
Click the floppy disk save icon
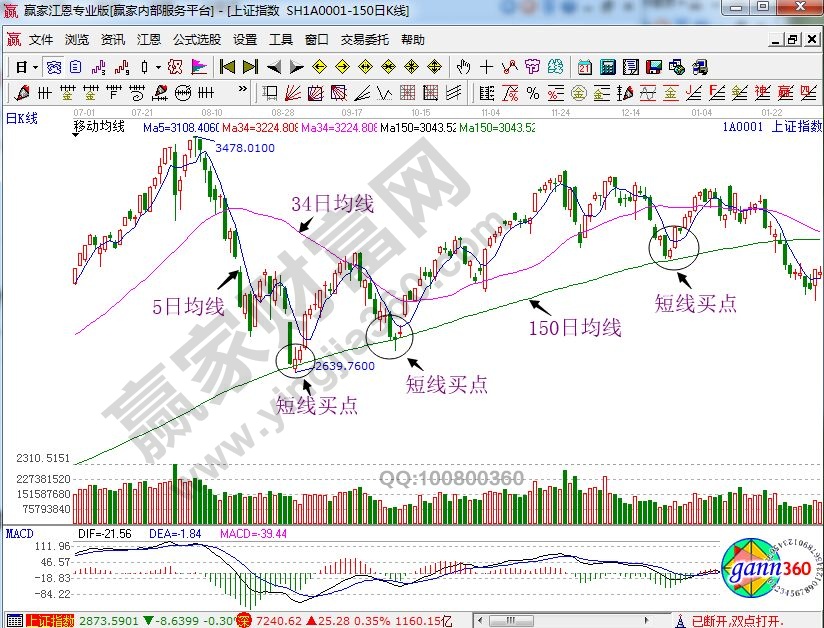[x=654, y=67]
